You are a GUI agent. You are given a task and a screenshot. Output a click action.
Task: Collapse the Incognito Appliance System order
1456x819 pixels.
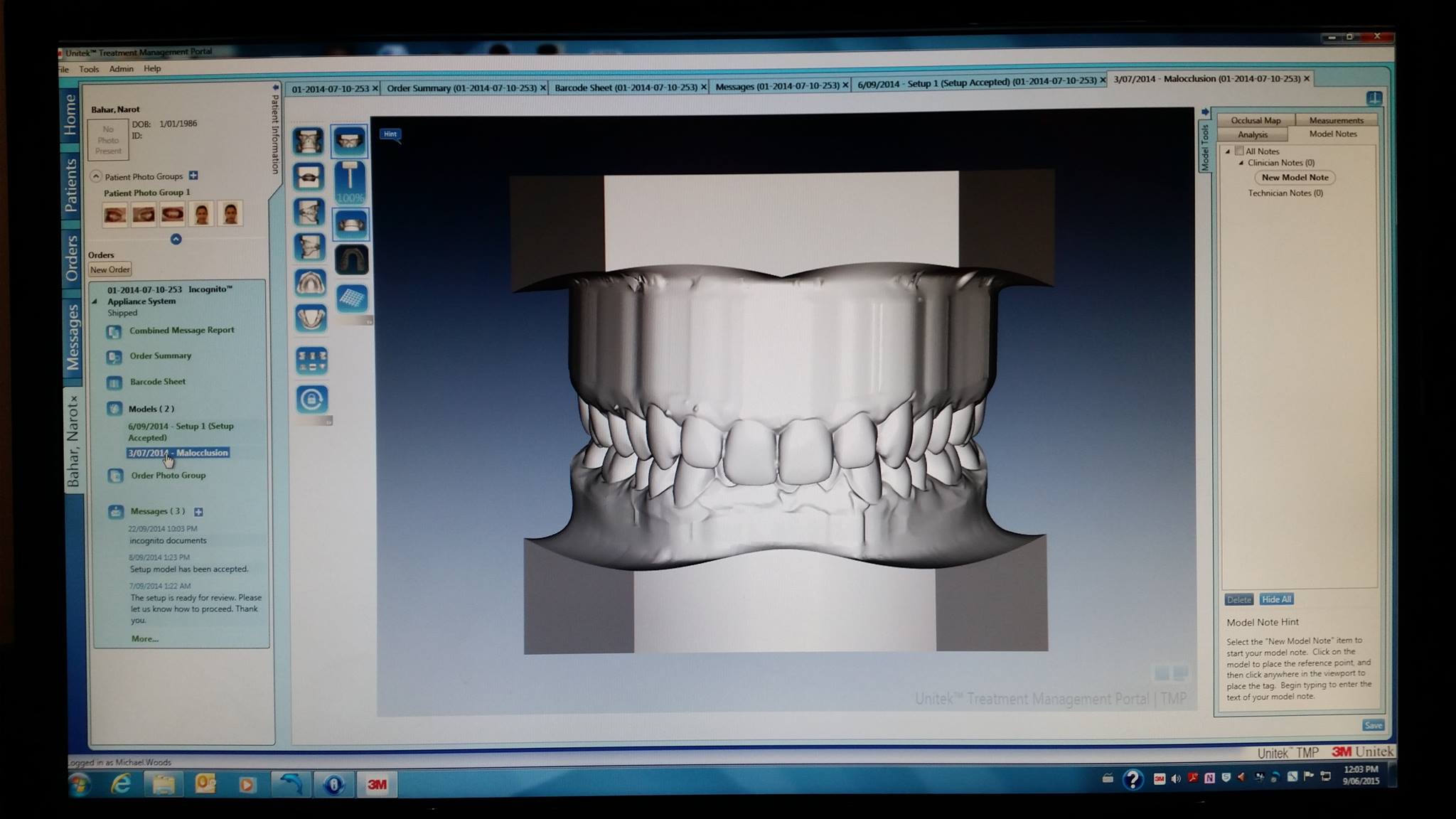(95, 301)
